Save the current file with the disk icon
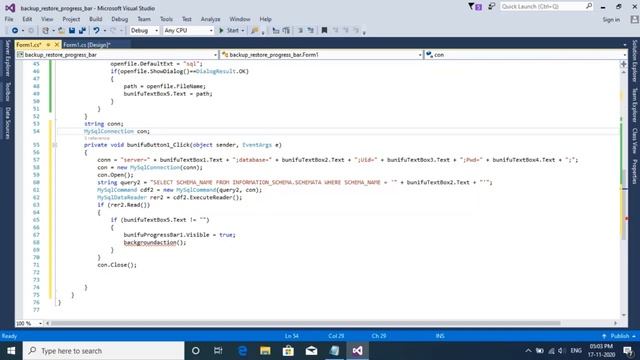Image resolution: width=640 pixels, height=360 pixels. click(x=72, y=31)
